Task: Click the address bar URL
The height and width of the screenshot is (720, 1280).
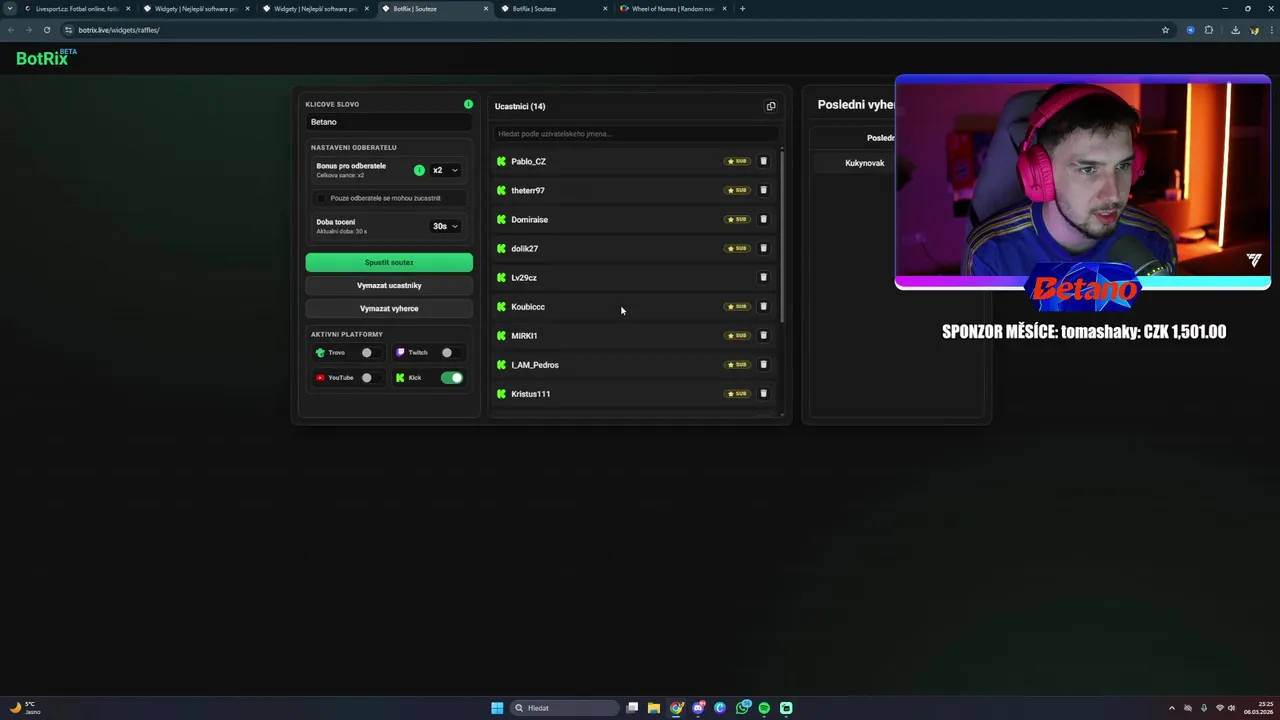Action: pos(119,30)
